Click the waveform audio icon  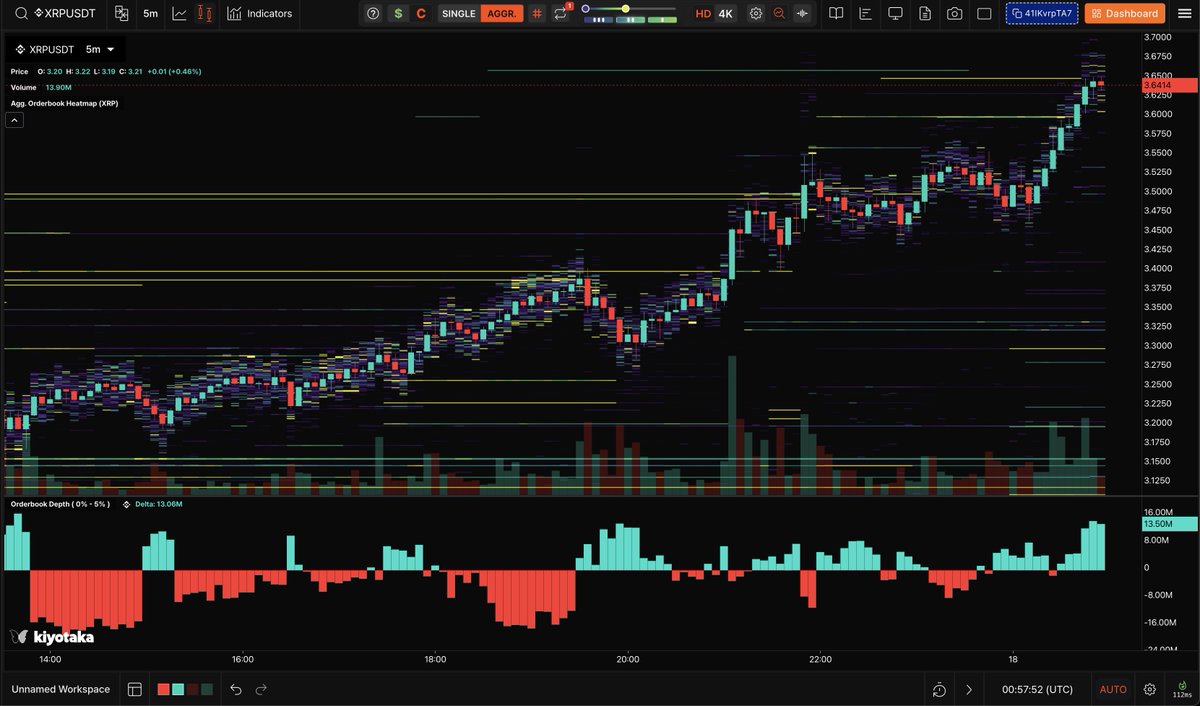[802, 14]
